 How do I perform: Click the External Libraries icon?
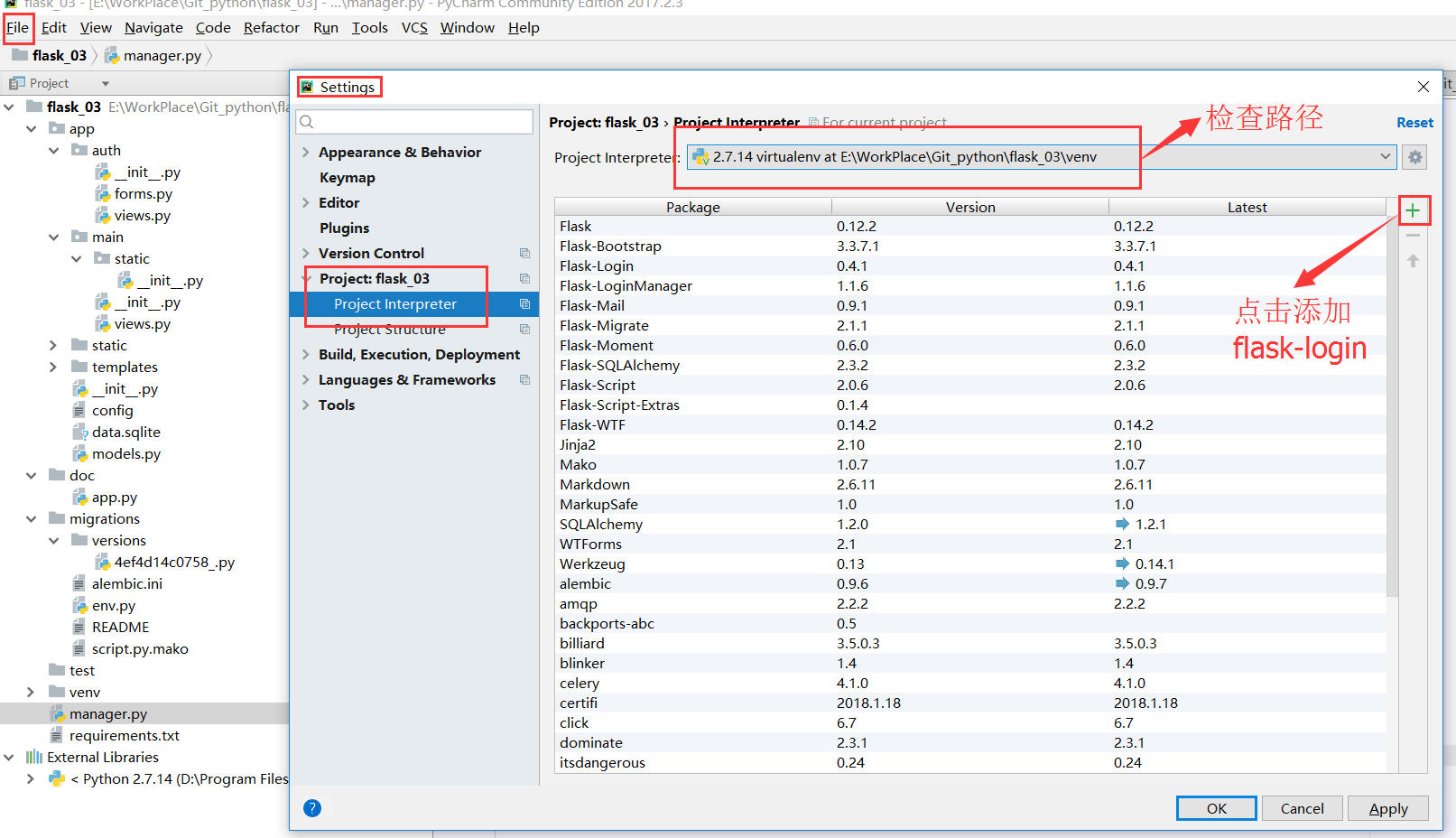[34, 757]
